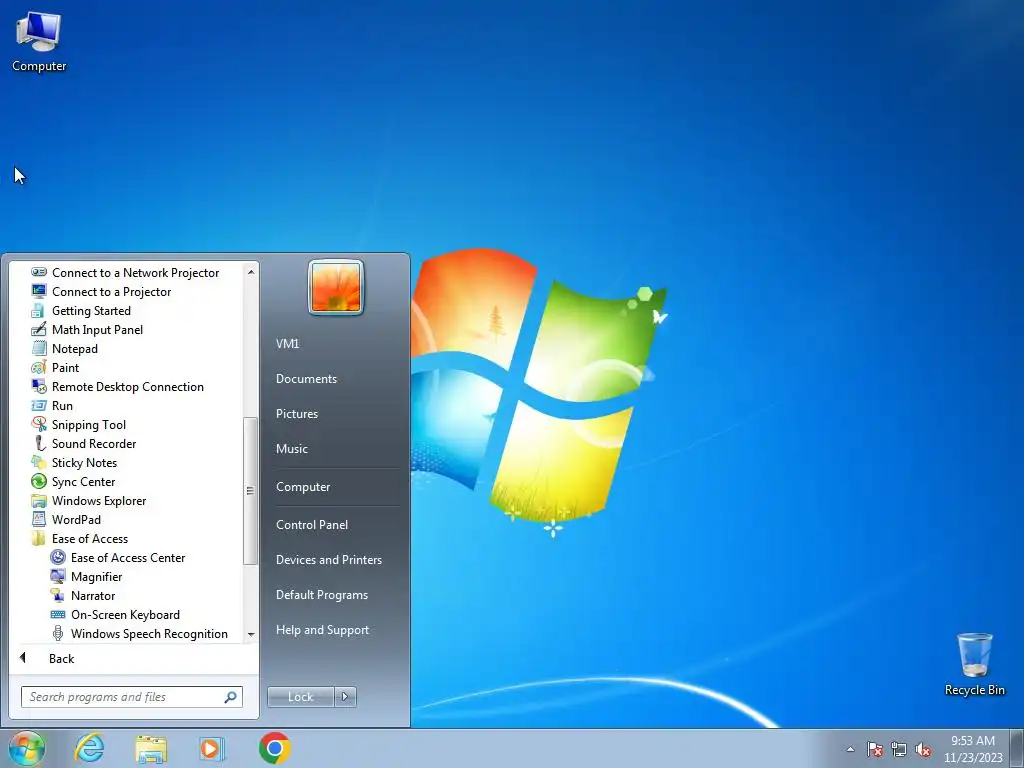Open On-Screen Keyboard icon

click(x=58, y=614)
